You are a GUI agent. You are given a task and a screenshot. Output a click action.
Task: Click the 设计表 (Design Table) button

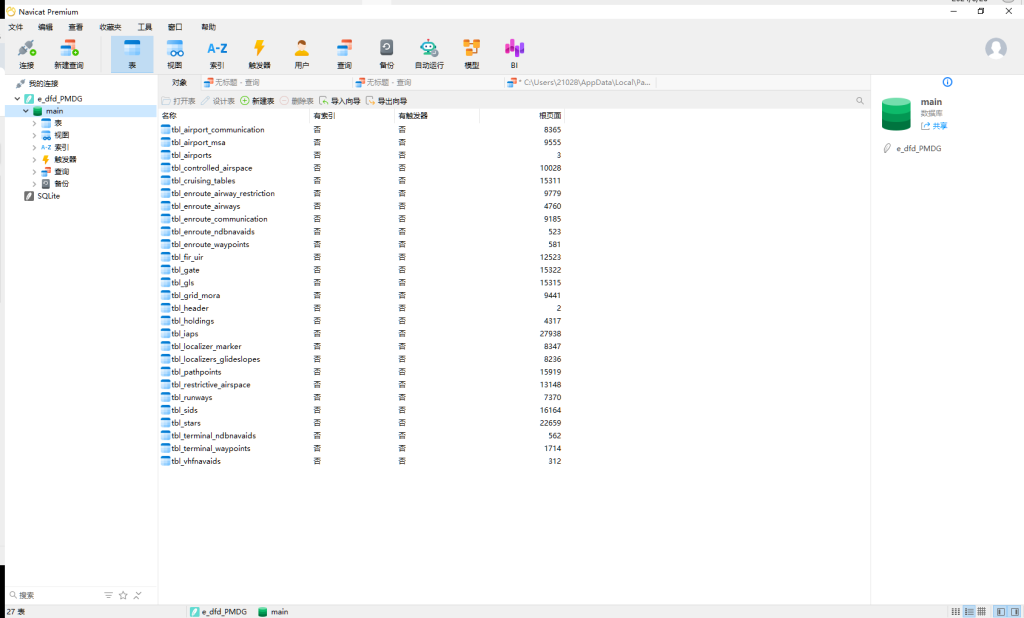[217, 101]
